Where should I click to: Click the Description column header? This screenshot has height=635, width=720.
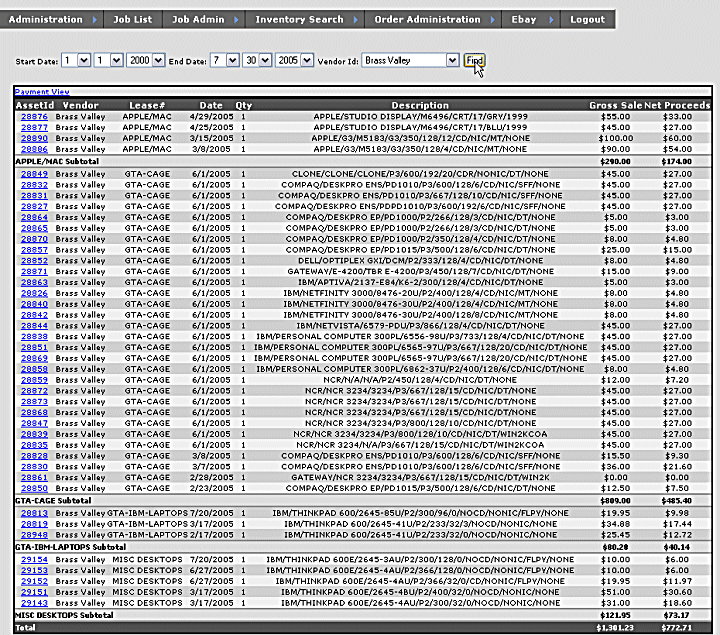420,105
